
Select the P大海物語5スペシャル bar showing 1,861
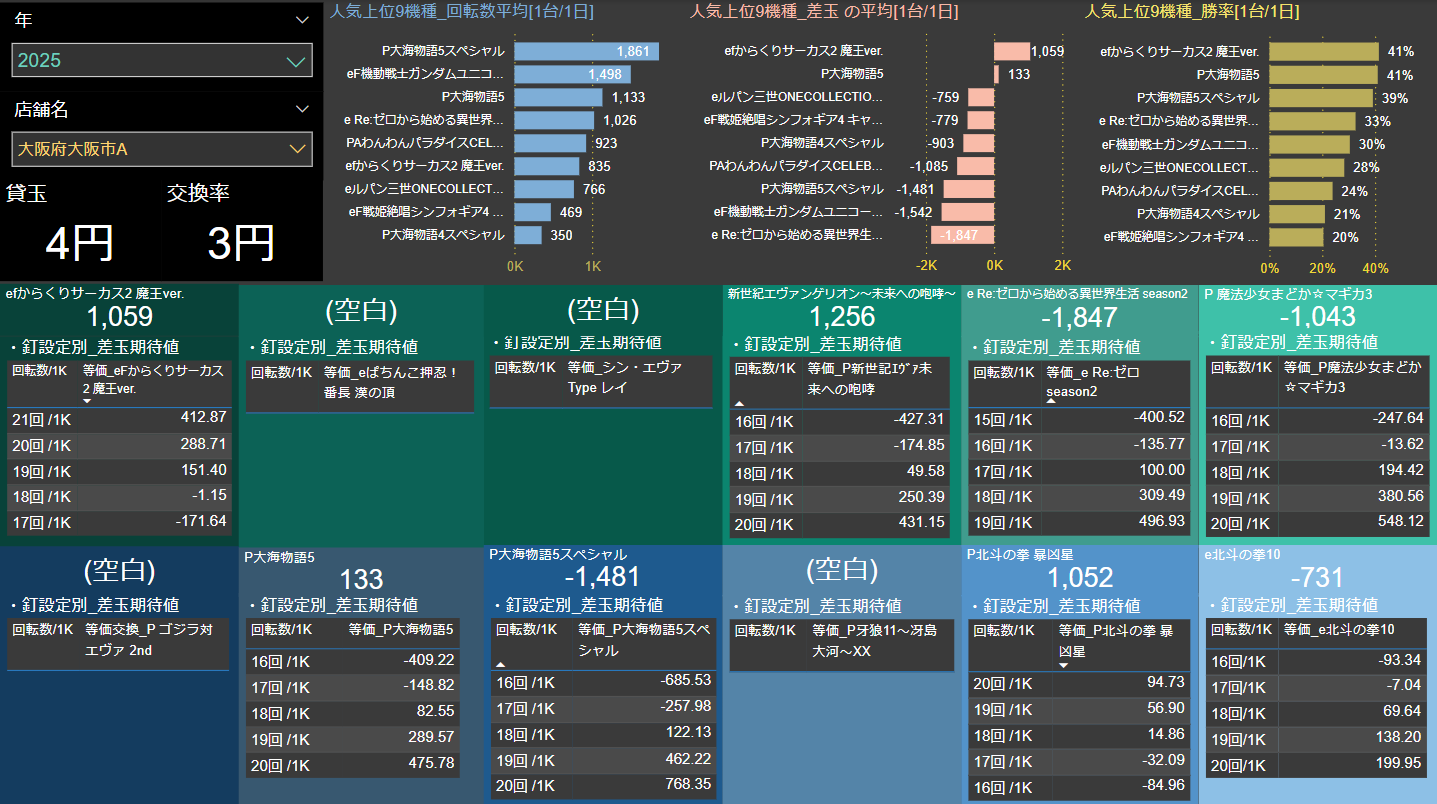tap(587, 51)
